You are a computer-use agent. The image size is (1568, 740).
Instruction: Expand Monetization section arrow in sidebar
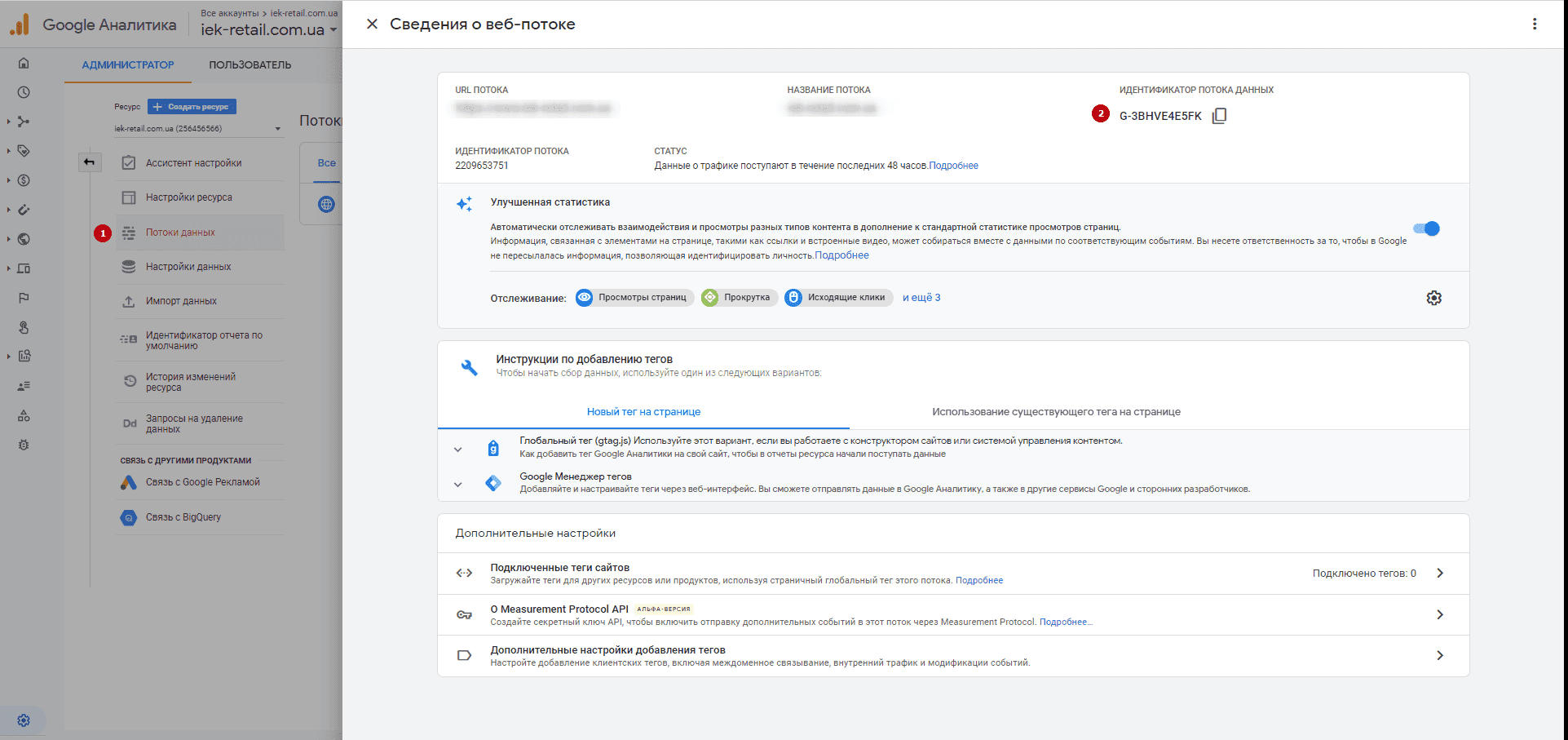9,180
